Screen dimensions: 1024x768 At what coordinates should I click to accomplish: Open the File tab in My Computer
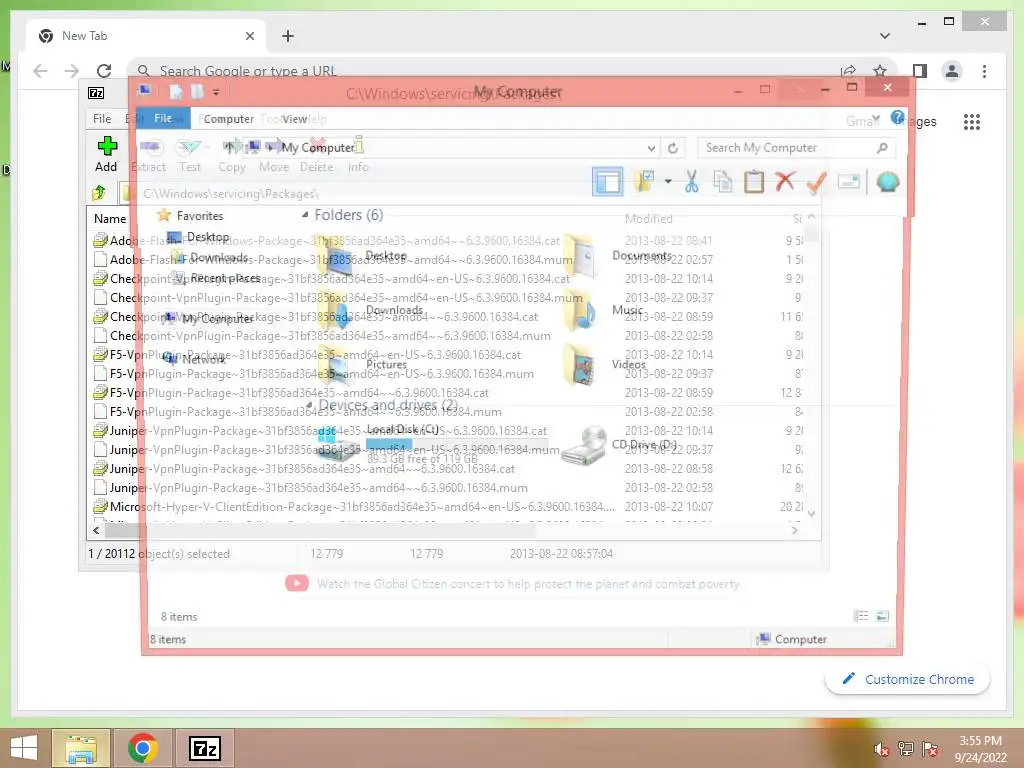[163, 118]
